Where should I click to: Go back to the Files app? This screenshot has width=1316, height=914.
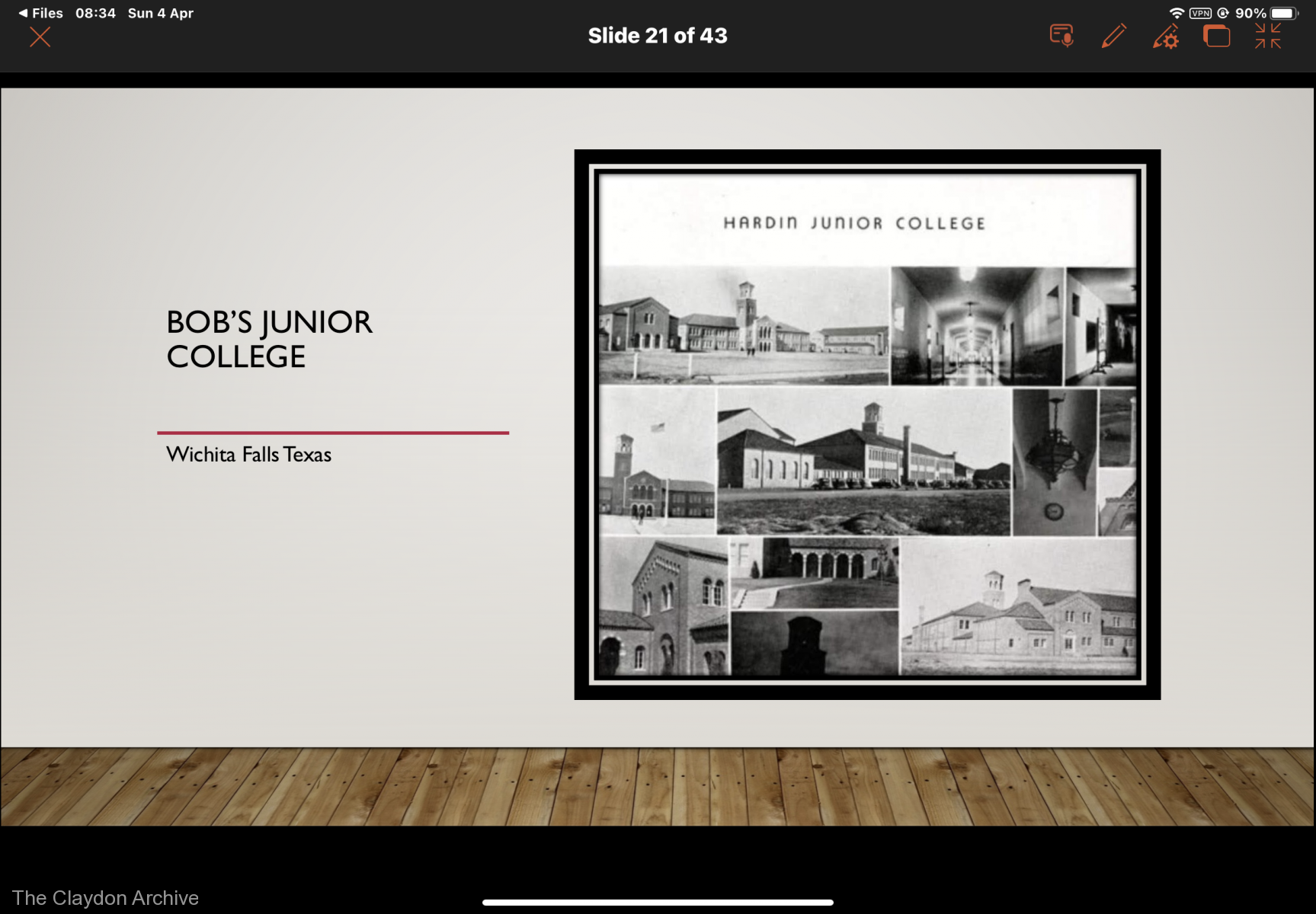(x=41, y=13)
